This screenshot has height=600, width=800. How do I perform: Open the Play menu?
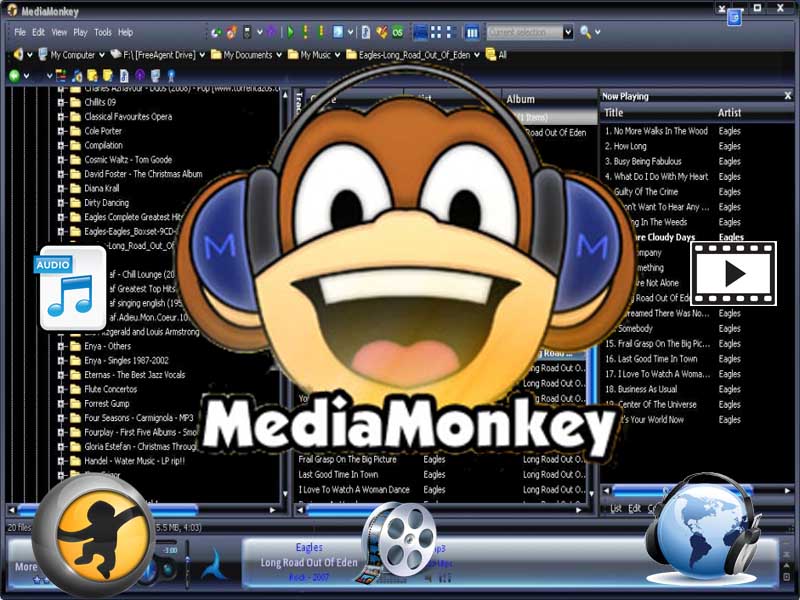pos(80,31)
